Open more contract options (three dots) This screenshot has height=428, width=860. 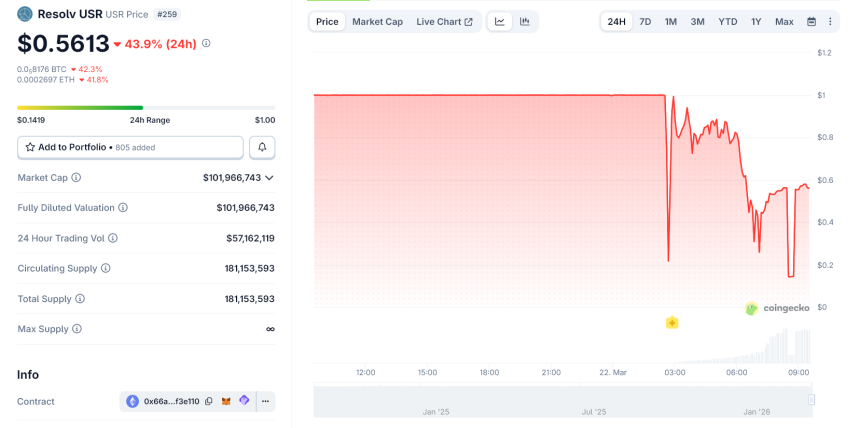tap(265, 401)
